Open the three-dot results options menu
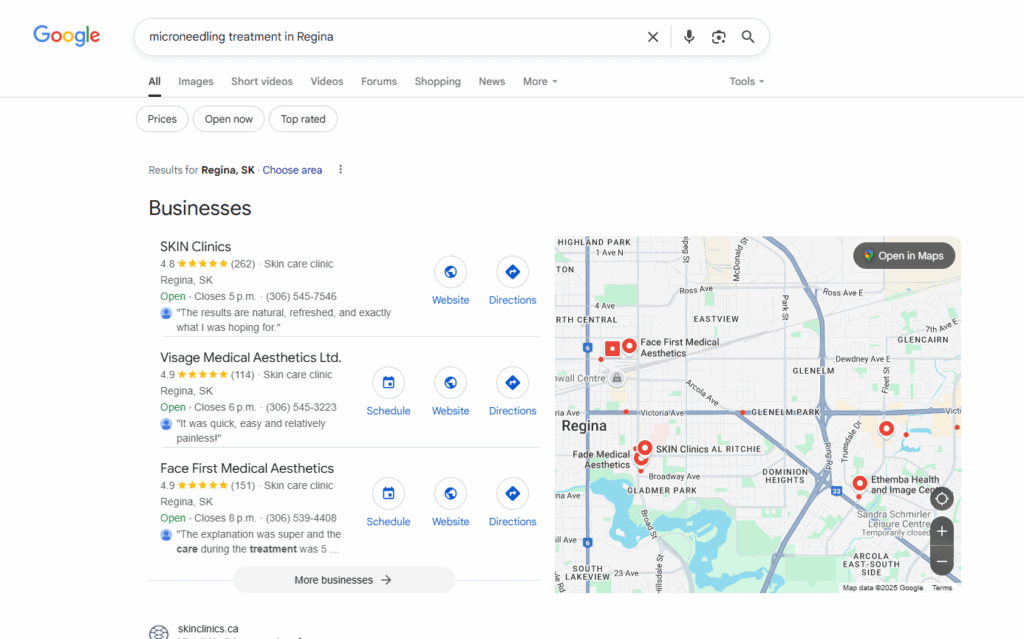 click(x=340, y=170)
